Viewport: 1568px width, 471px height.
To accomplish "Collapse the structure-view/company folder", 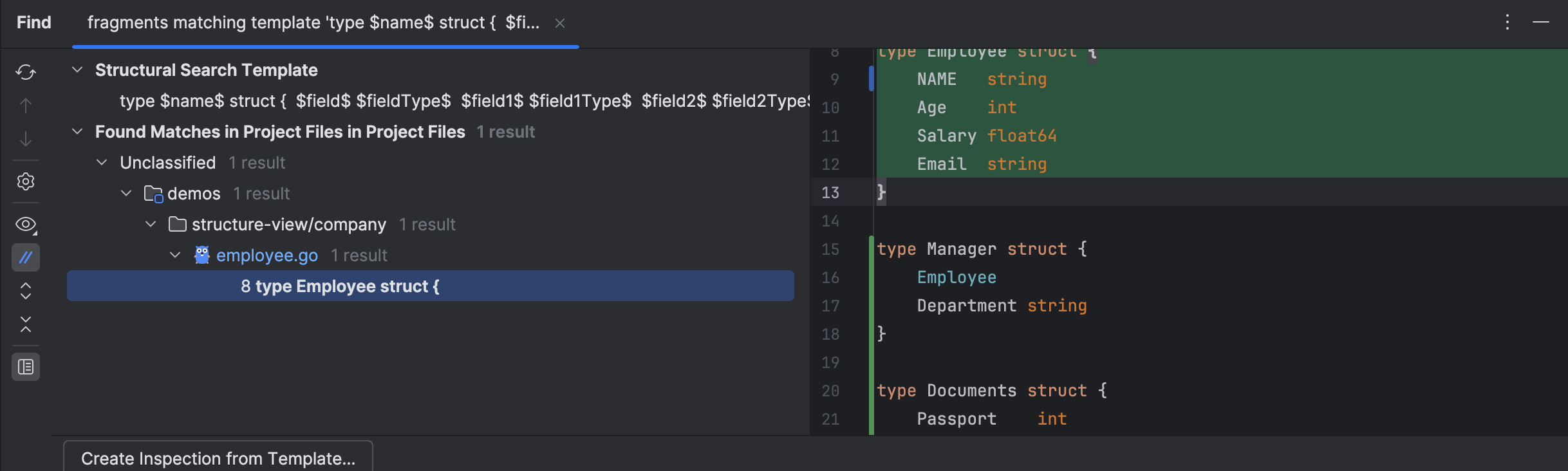I will pos(151,224).
